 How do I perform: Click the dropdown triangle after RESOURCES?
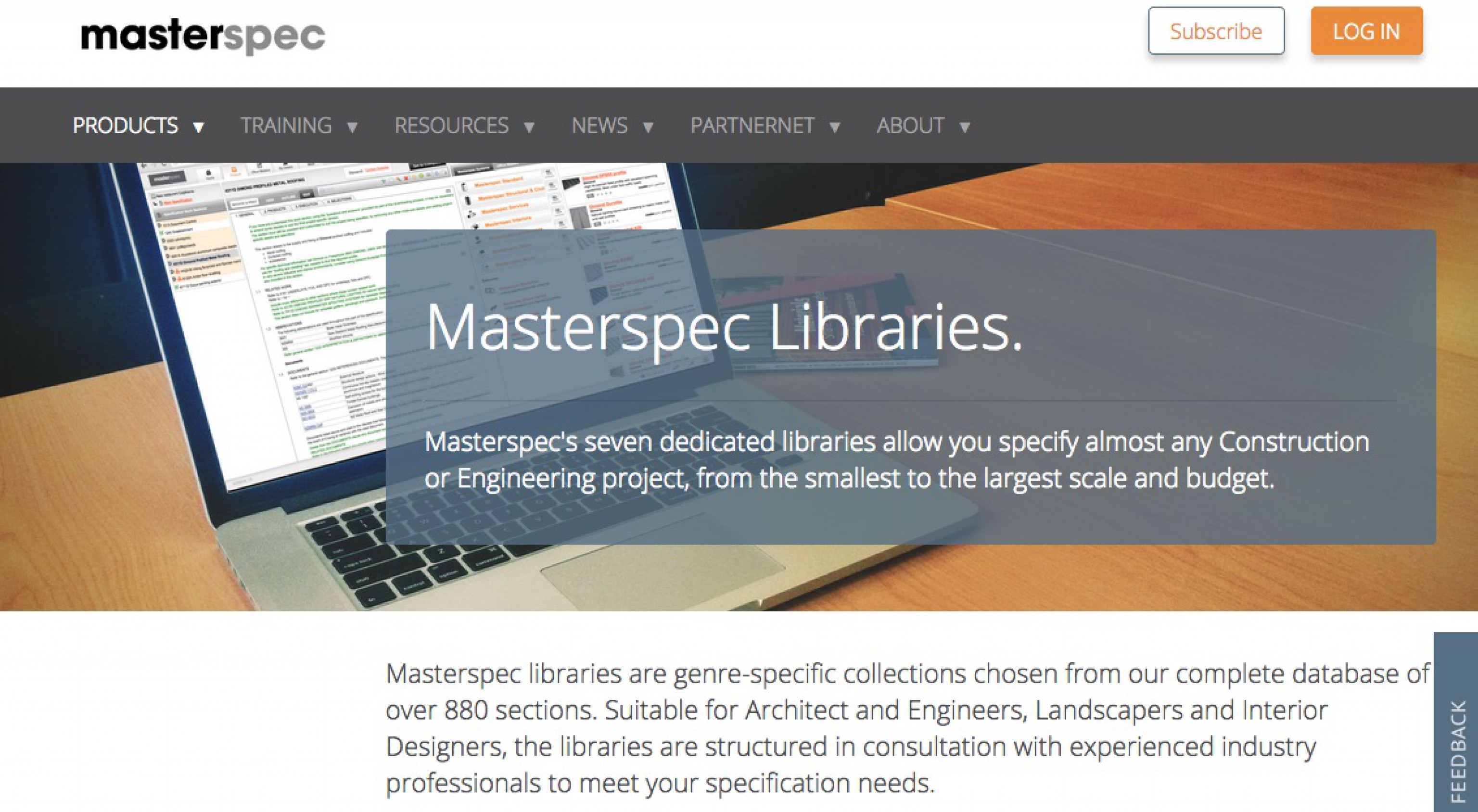529,127
